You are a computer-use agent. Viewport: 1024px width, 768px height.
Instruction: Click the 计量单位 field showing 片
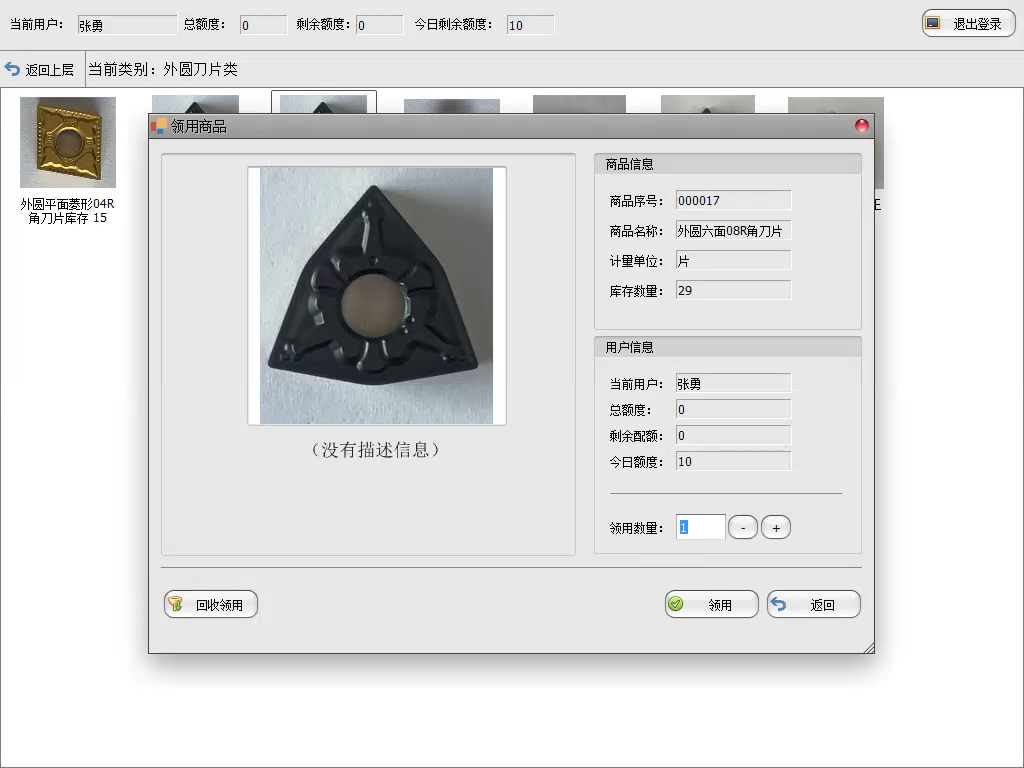tap(733, 261)
